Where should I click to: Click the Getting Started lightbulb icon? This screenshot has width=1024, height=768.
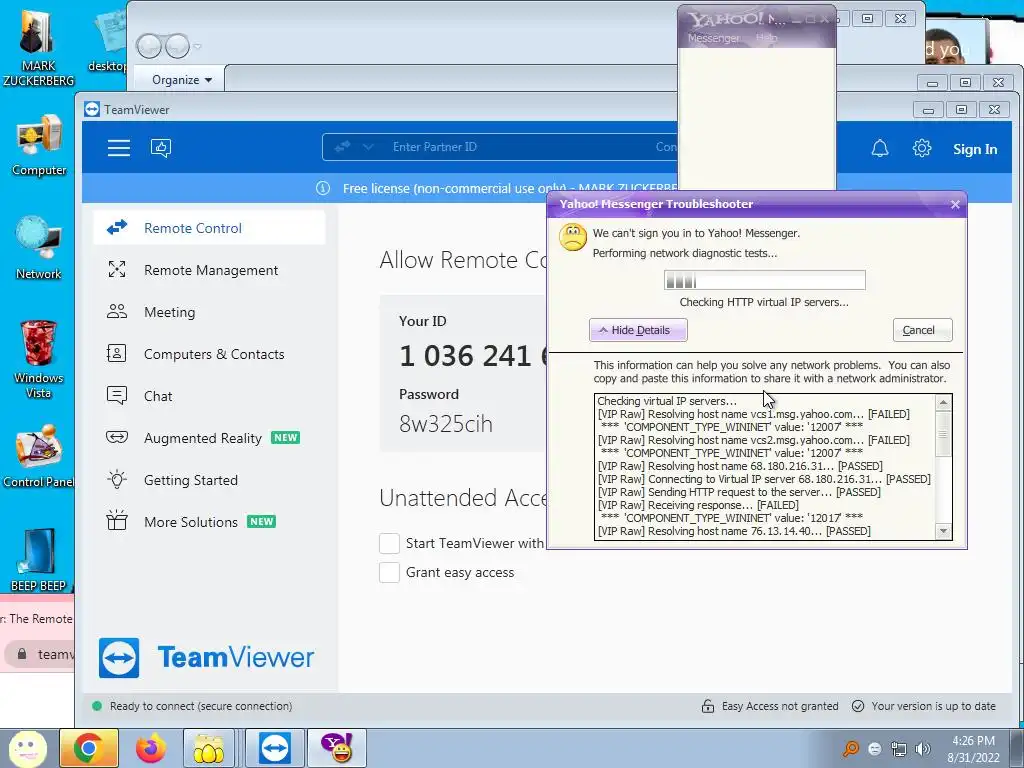(x=117, y=479)
